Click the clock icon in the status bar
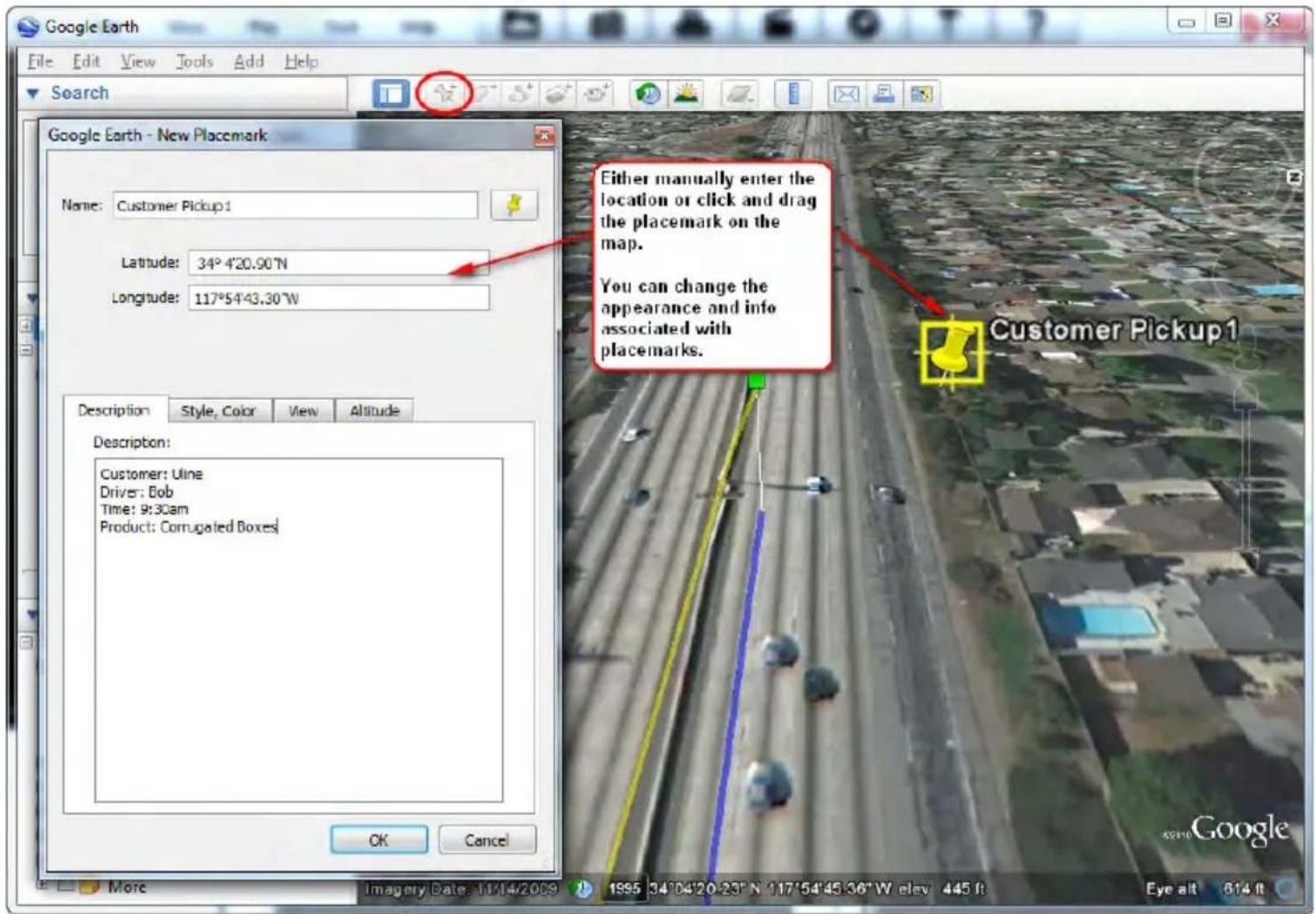 582,887
